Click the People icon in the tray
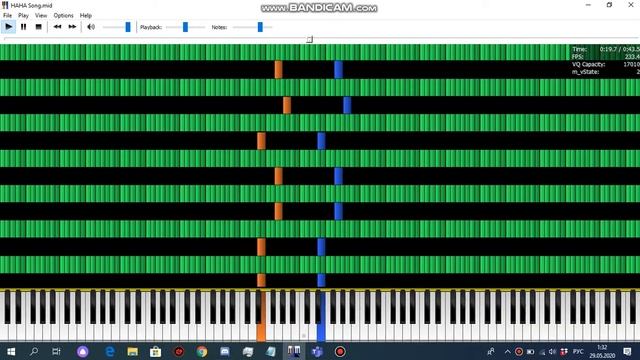640x360 pixels. click(491, 351)
